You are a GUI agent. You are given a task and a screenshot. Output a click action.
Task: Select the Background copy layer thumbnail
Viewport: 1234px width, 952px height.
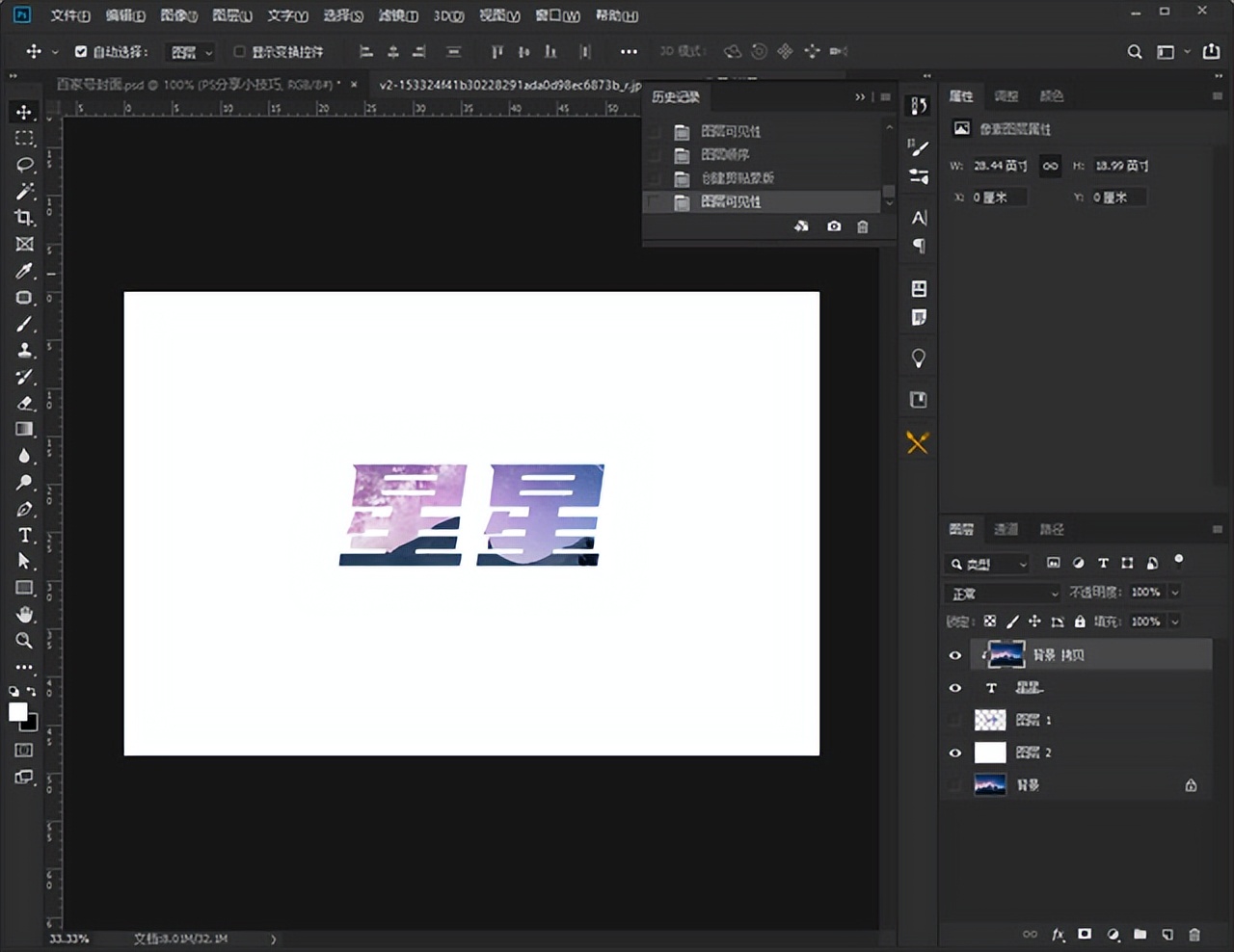(1005, 654)
